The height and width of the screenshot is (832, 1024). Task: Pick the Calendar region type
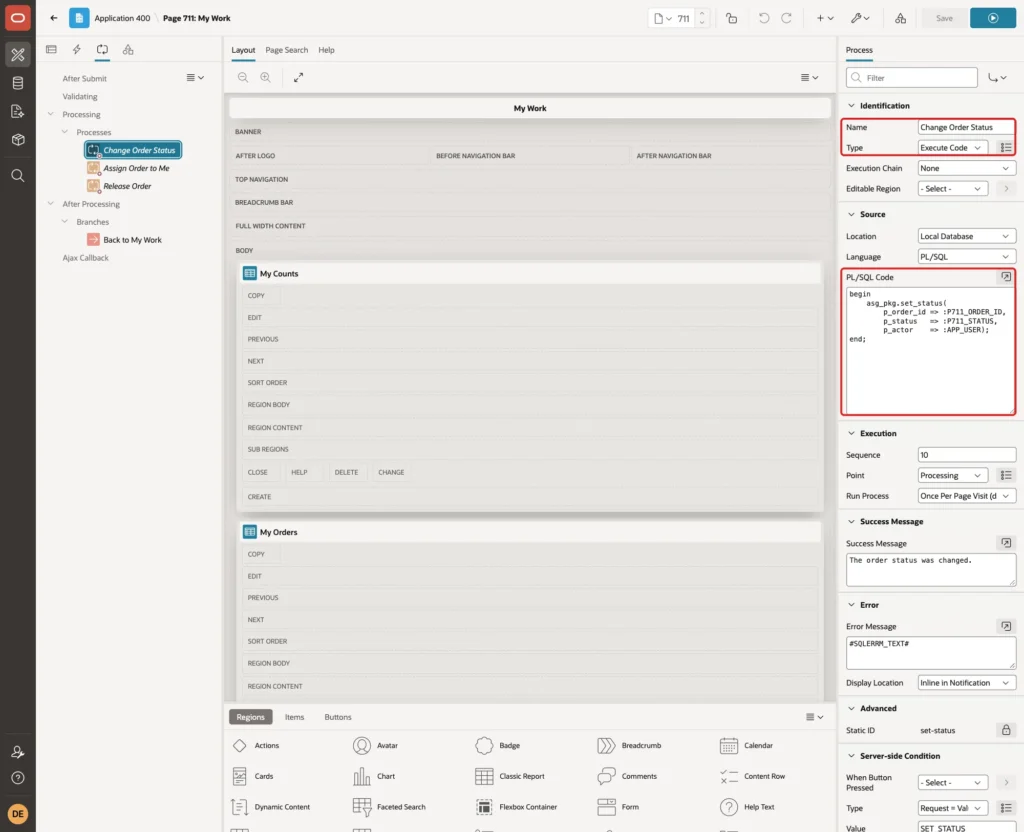[746, 746]
